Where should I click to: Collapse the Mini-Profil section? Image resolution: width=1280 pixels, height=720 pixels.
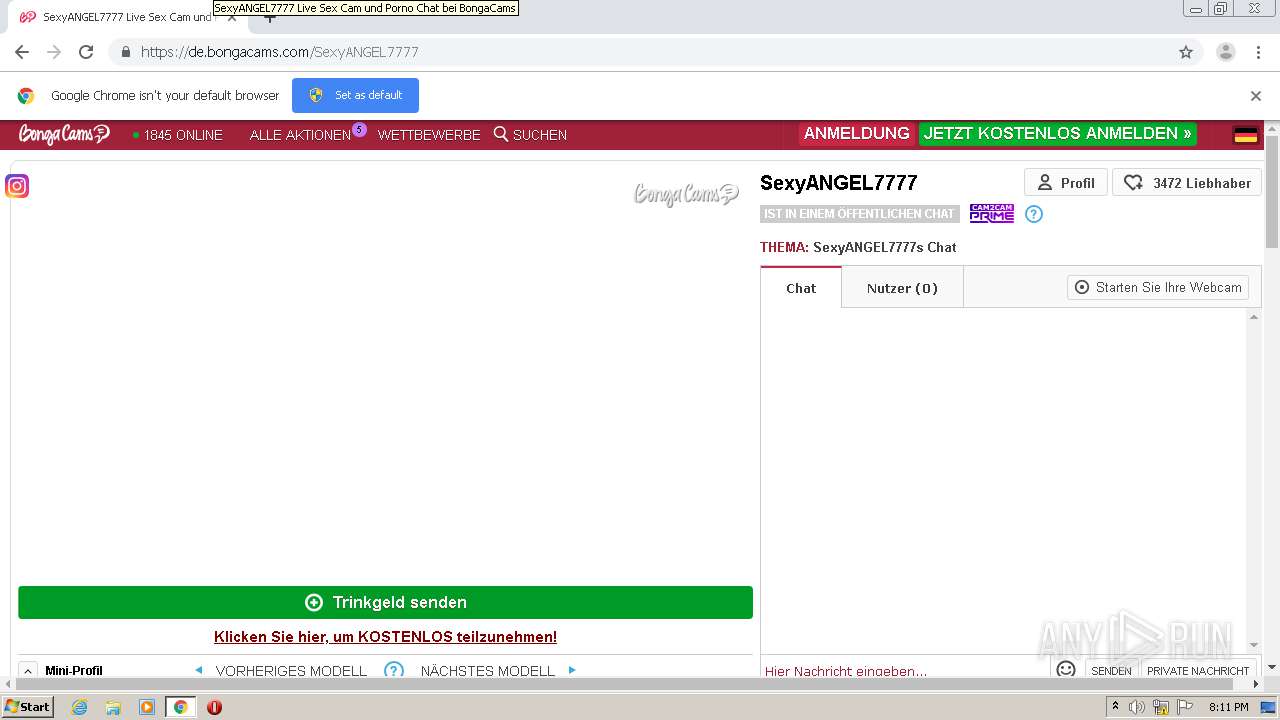point(28,671)
